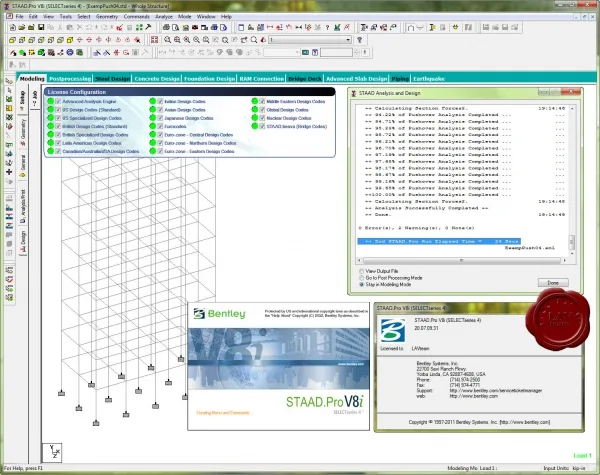The height and width of the screenshot is (475, 600).
Task: Click the axis orientation icon in model view
Action: point(52,452)
